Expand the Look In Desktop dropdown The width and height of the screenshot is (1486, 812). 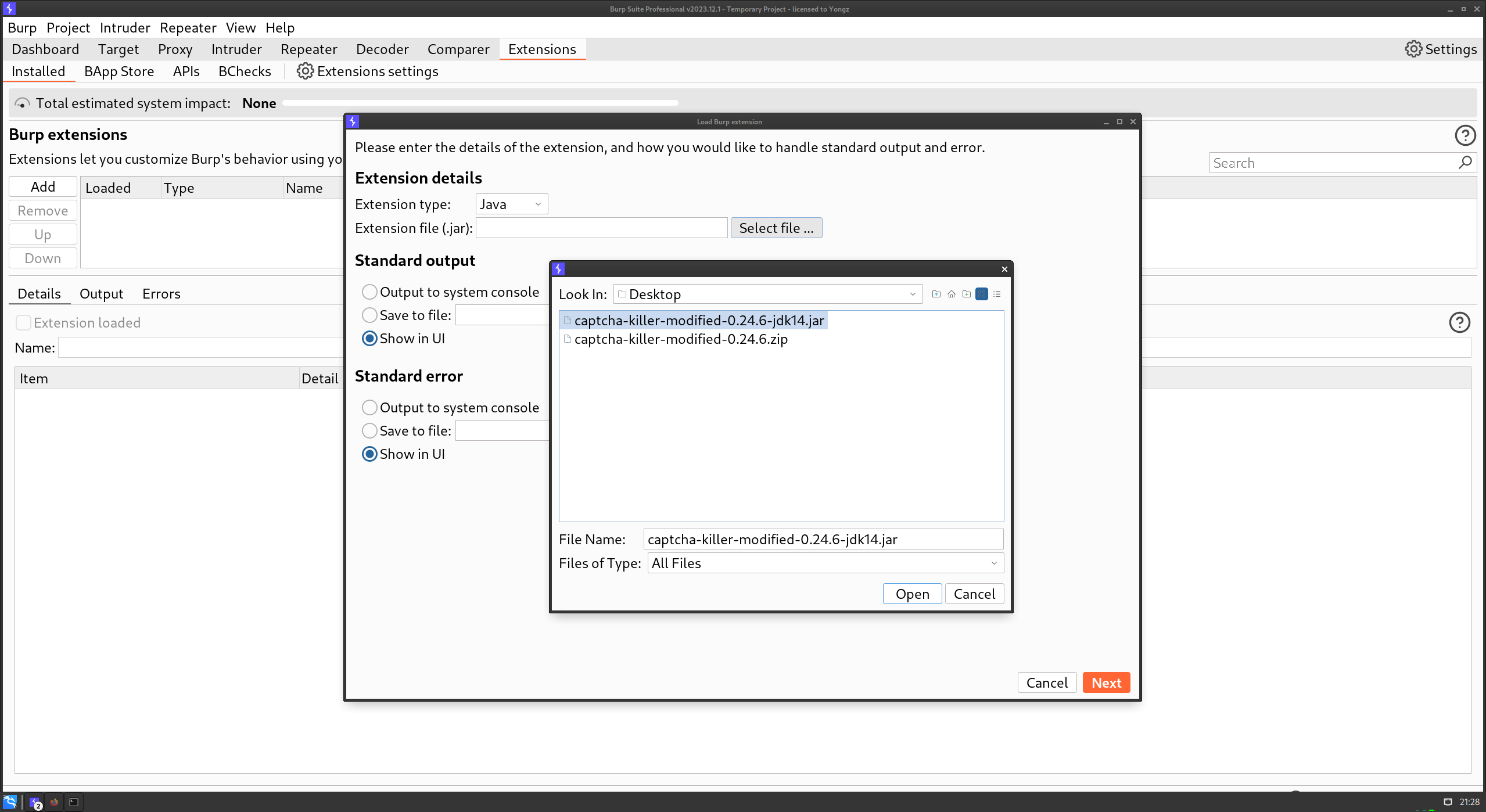click(767, 294)
